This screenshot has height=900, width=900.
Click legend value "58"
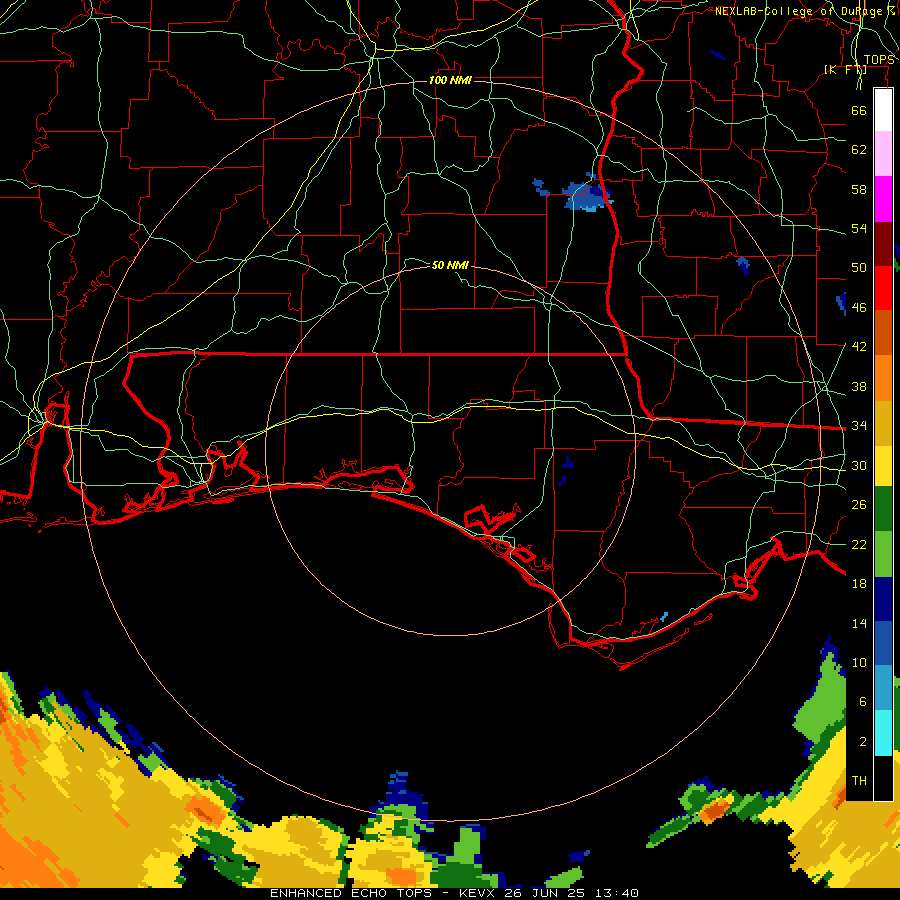tap(859, 189)
